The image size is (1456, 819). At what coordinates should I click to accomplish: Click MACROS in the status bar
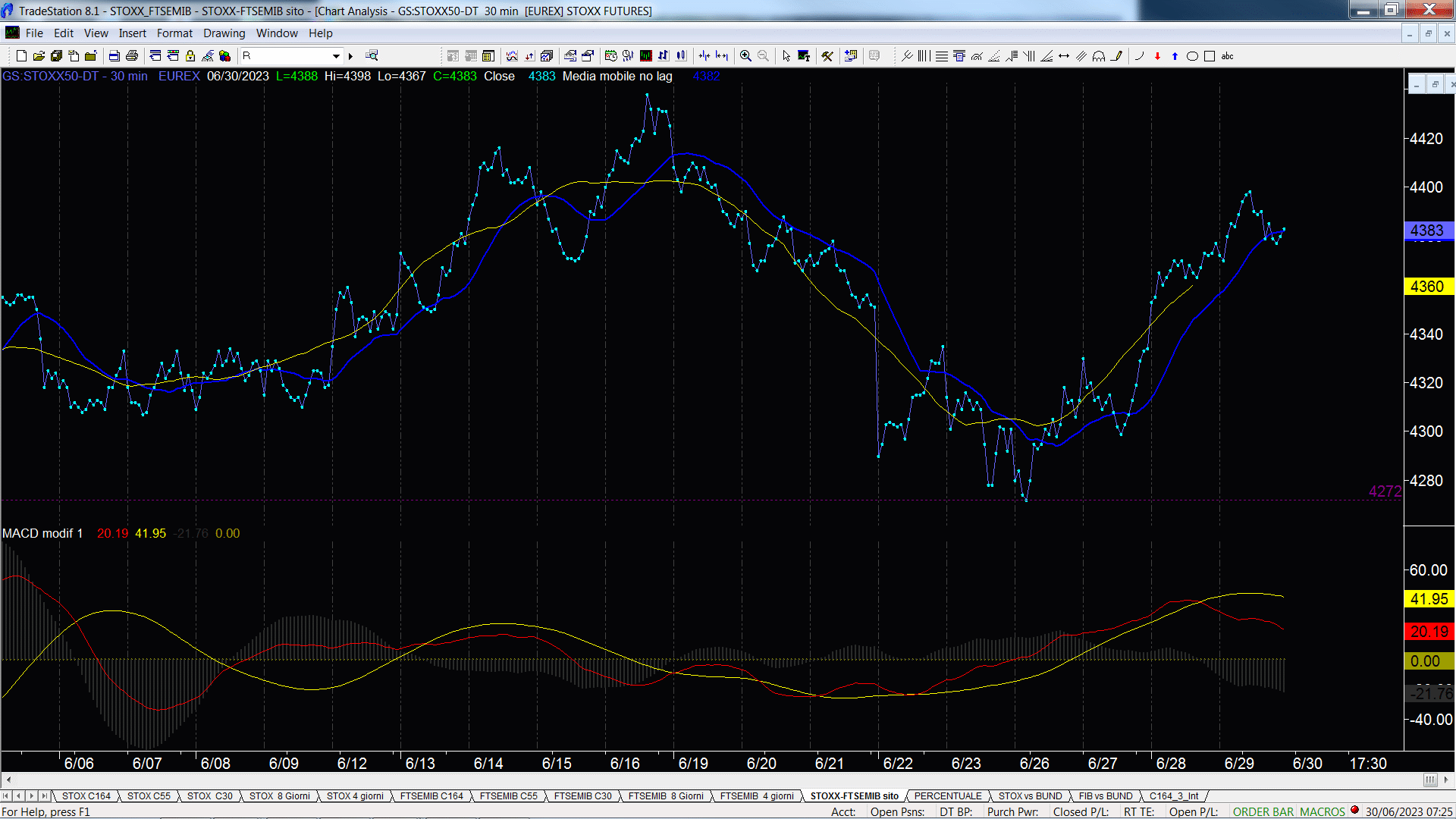tap(1323, 812)
